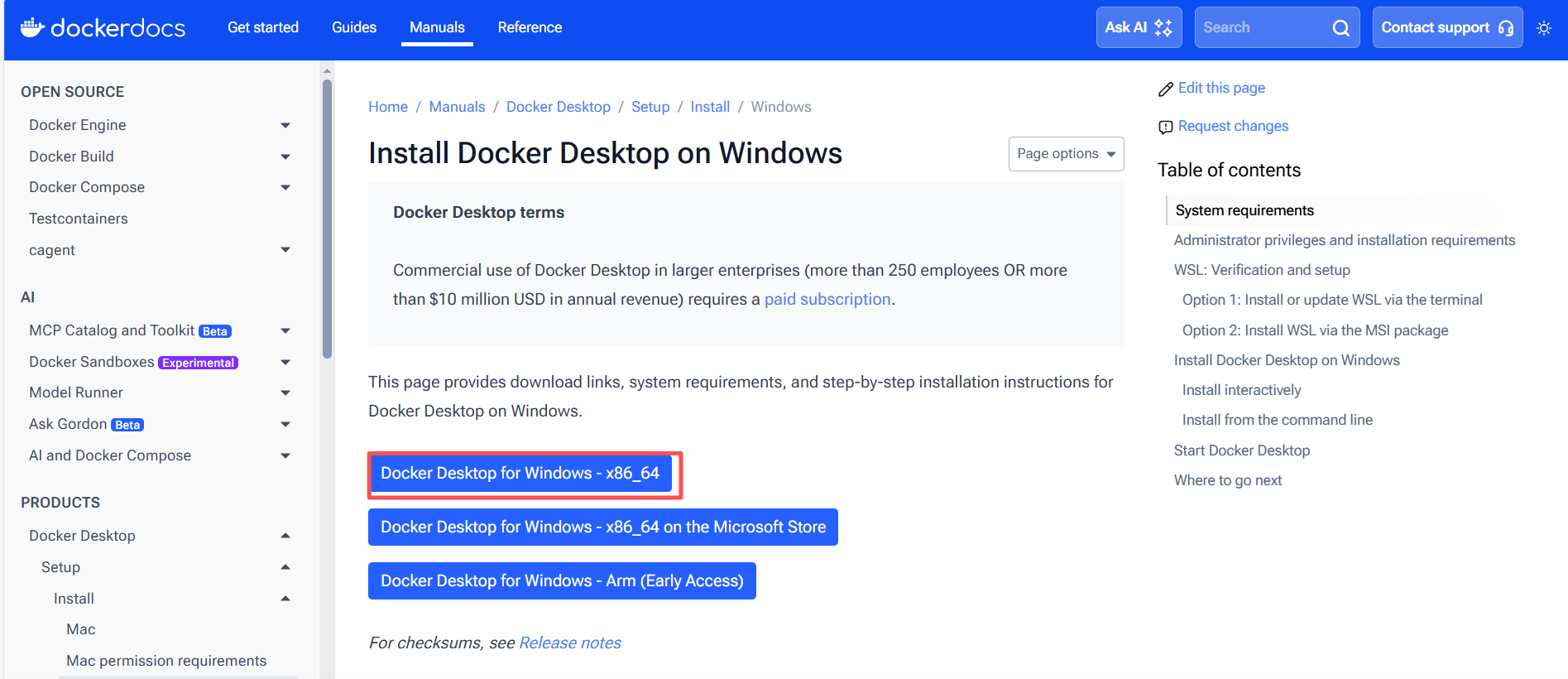Expand the cagent section

coord(285,249)
